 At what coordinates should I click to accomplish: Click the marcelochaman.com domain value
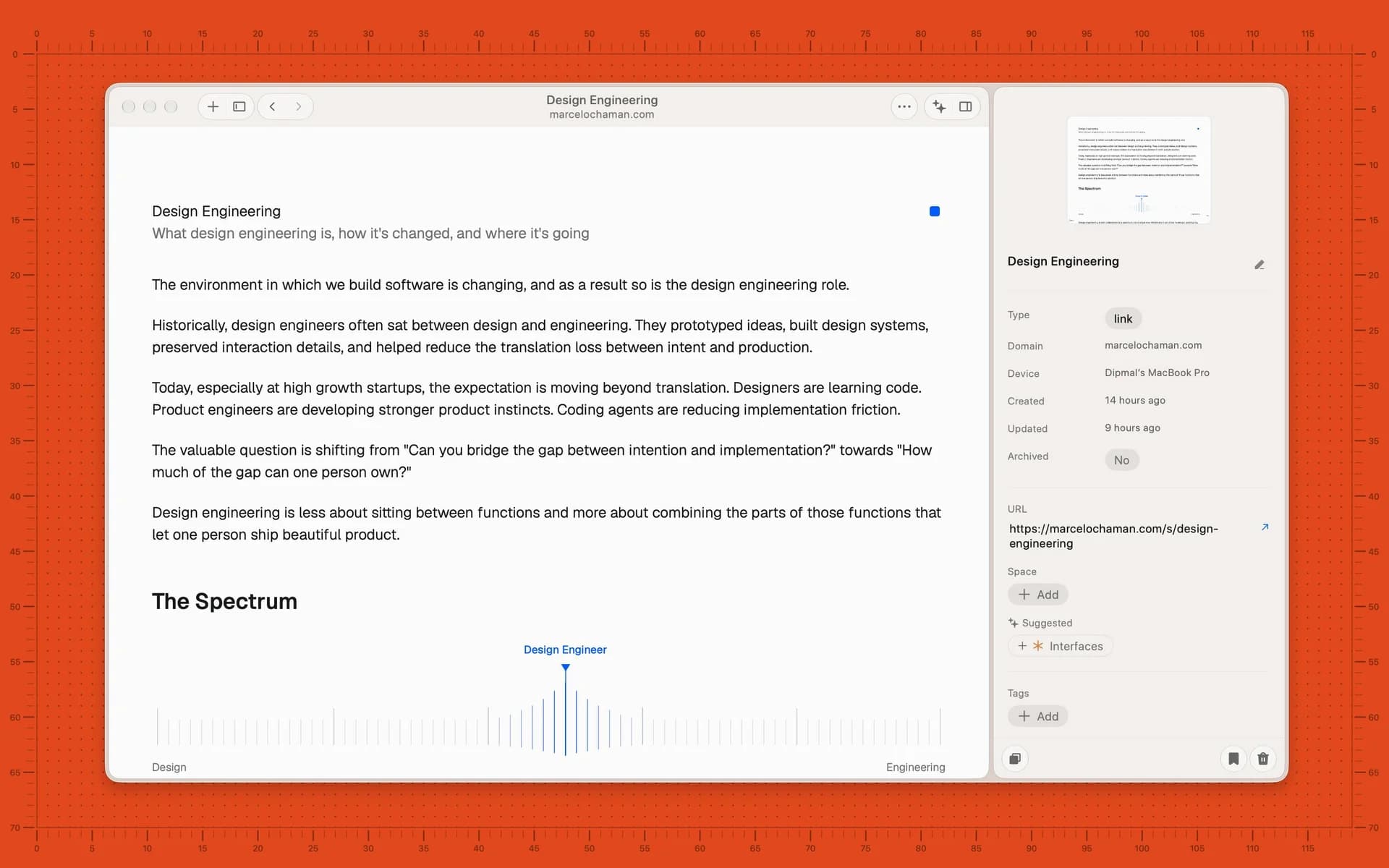coord(1153,345)
